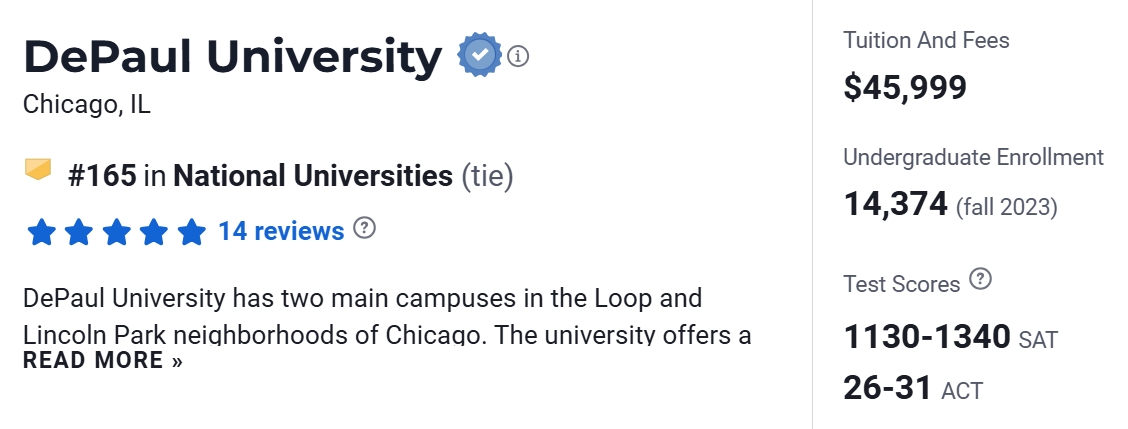Image resolution: width=1128 pixels, height=429 pixels.
Task: Click the $45,999 tuition amount
Action: click(905, 87)
